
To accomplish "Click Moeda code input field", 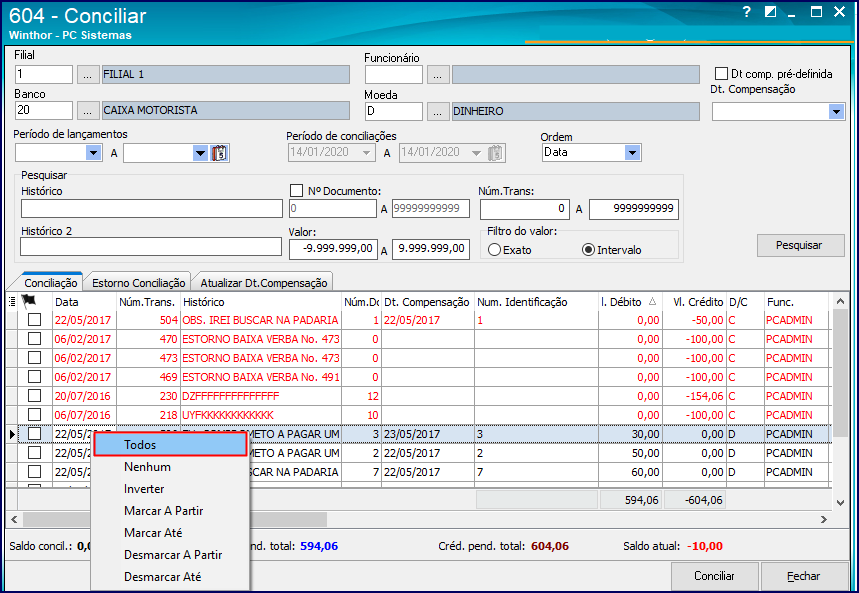I will coord(394,111).
